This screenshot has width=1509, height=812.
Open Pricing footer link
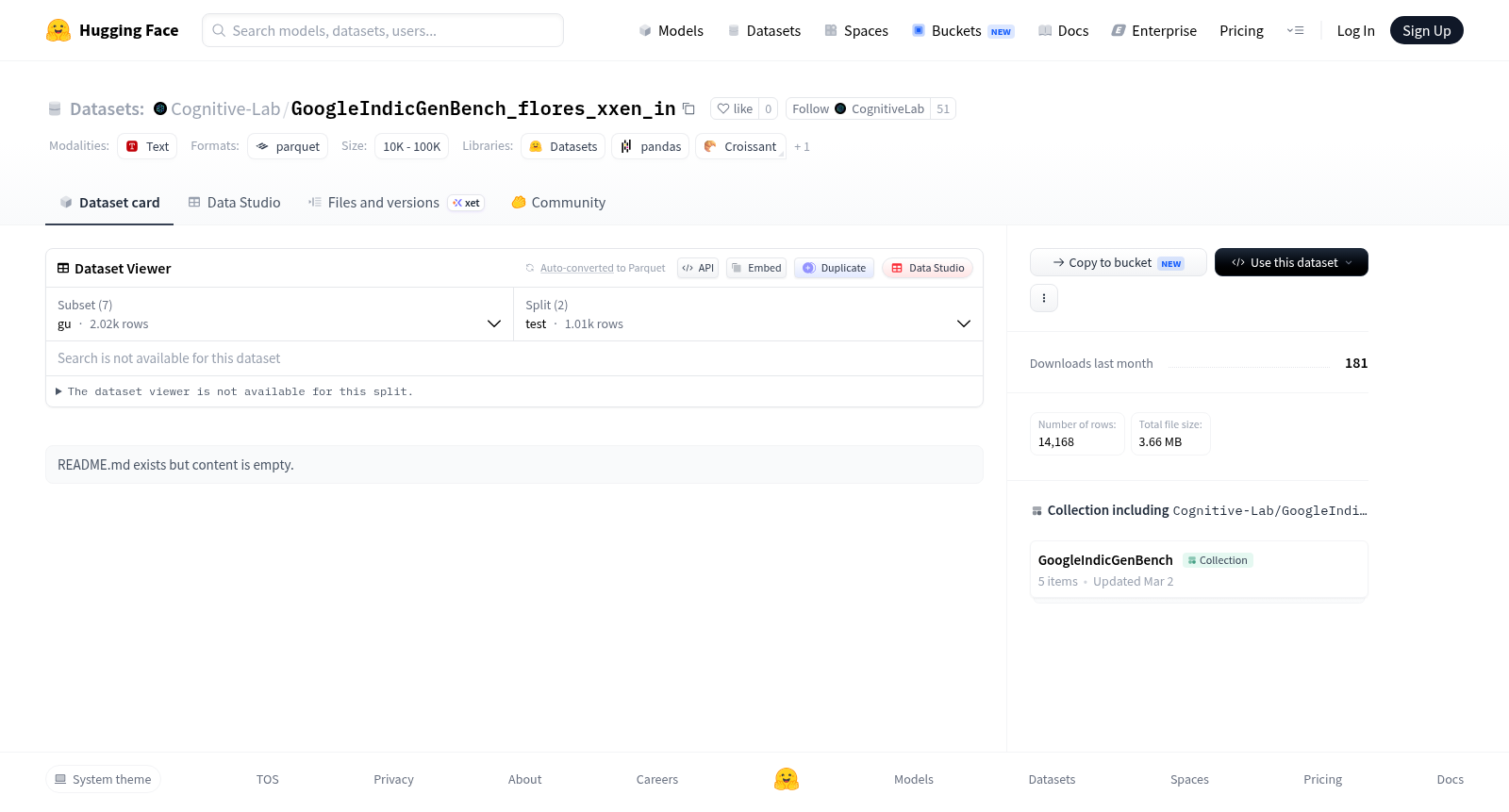[1322, 779]
